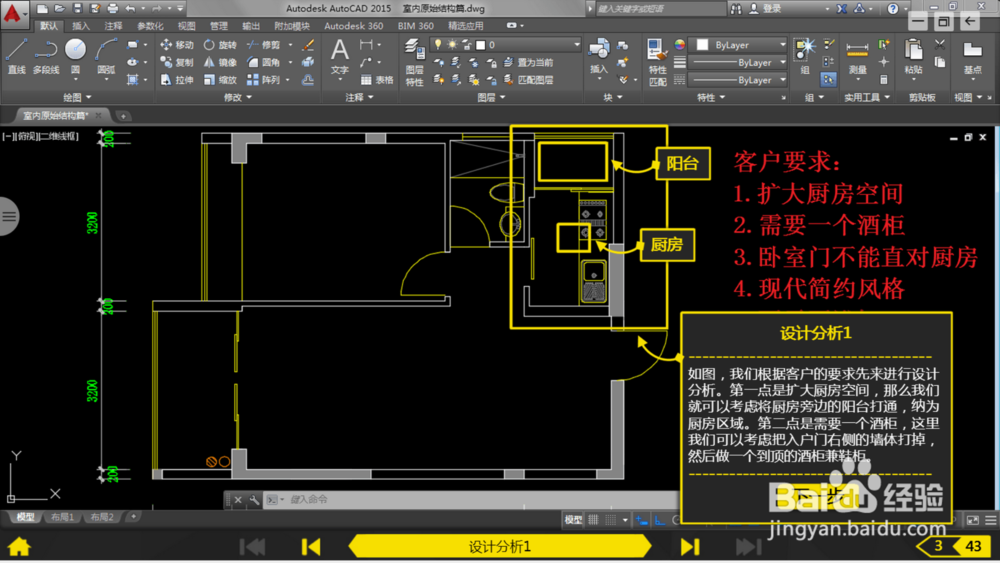
Task: Click the 表格 (Table) tool
Action: coord(377,80)
